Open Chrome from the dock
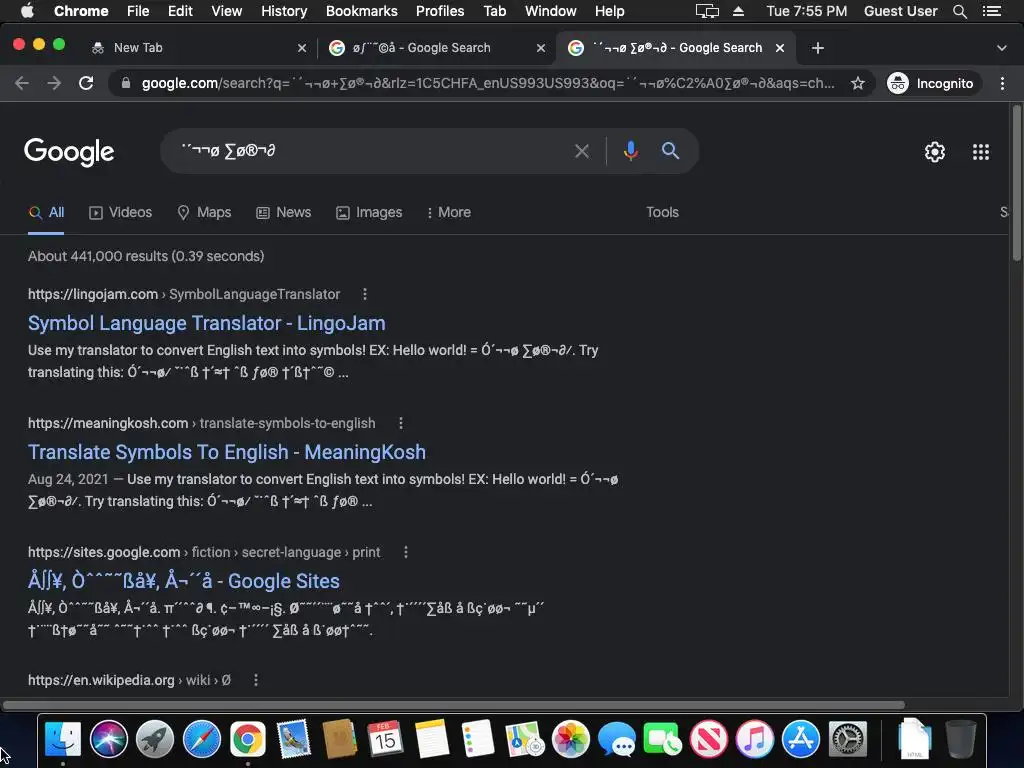 click(x=248, y=740)
